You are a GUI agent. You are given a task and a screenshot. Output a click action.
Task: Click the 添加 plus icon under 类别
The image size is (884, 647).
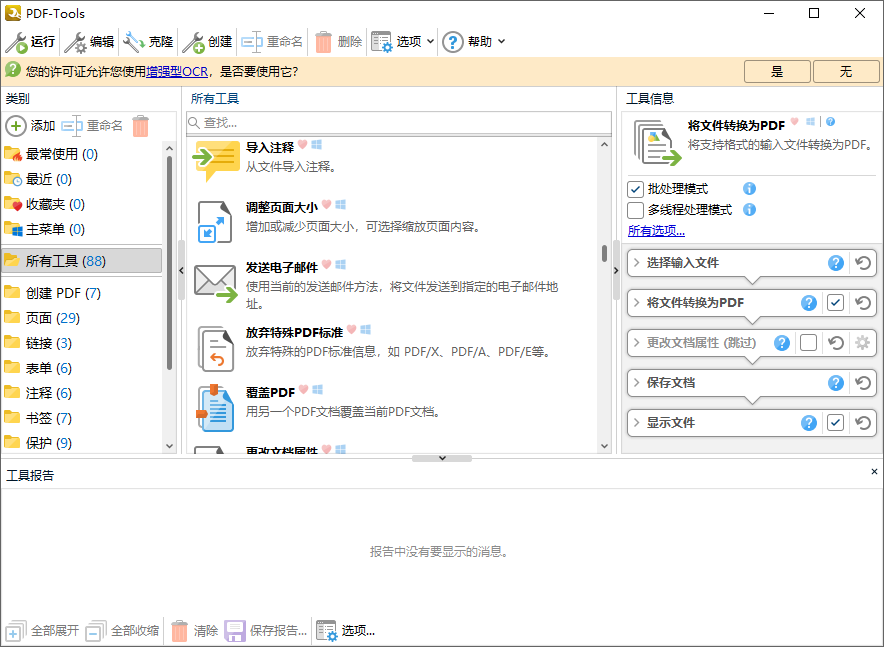[x=16, y=126]
